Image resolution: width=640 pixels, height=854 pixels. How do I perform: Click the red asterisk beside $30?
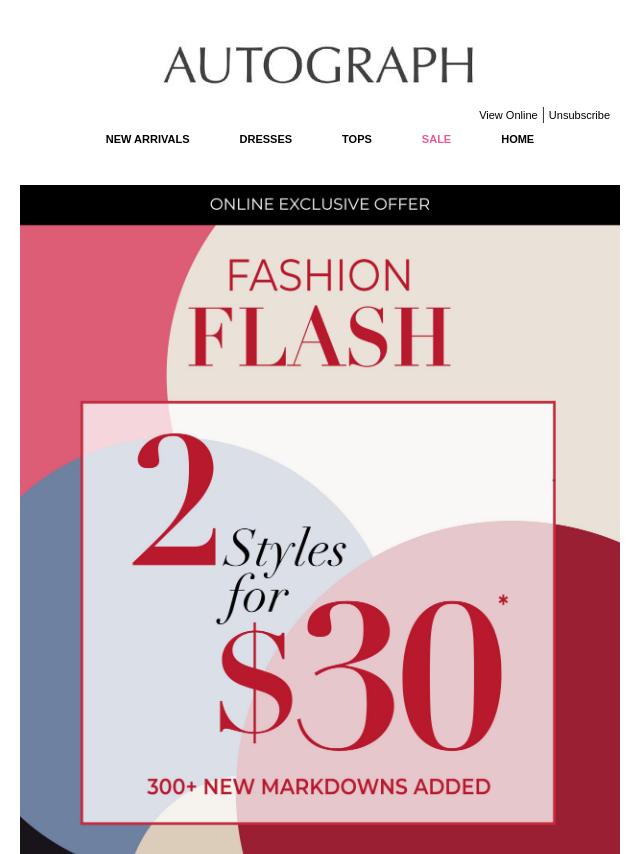503,600
